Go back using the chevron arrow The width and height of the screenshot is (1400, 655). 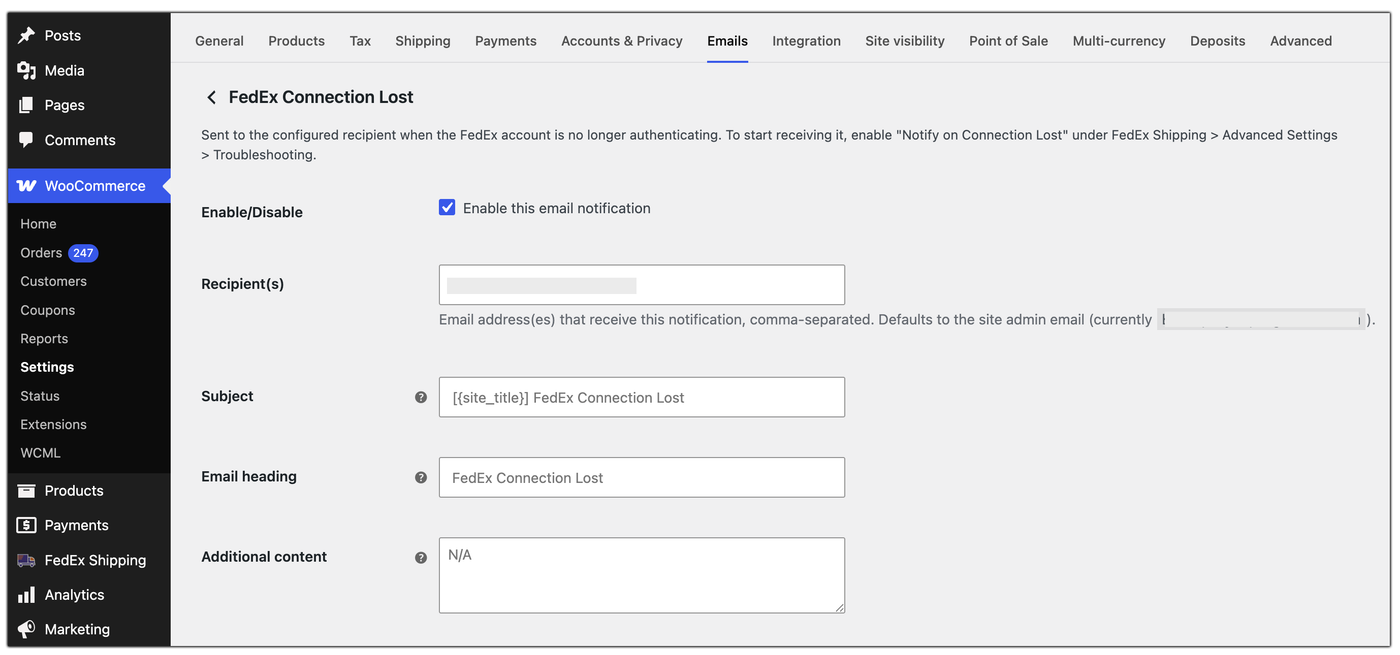(x=211, y=97)
